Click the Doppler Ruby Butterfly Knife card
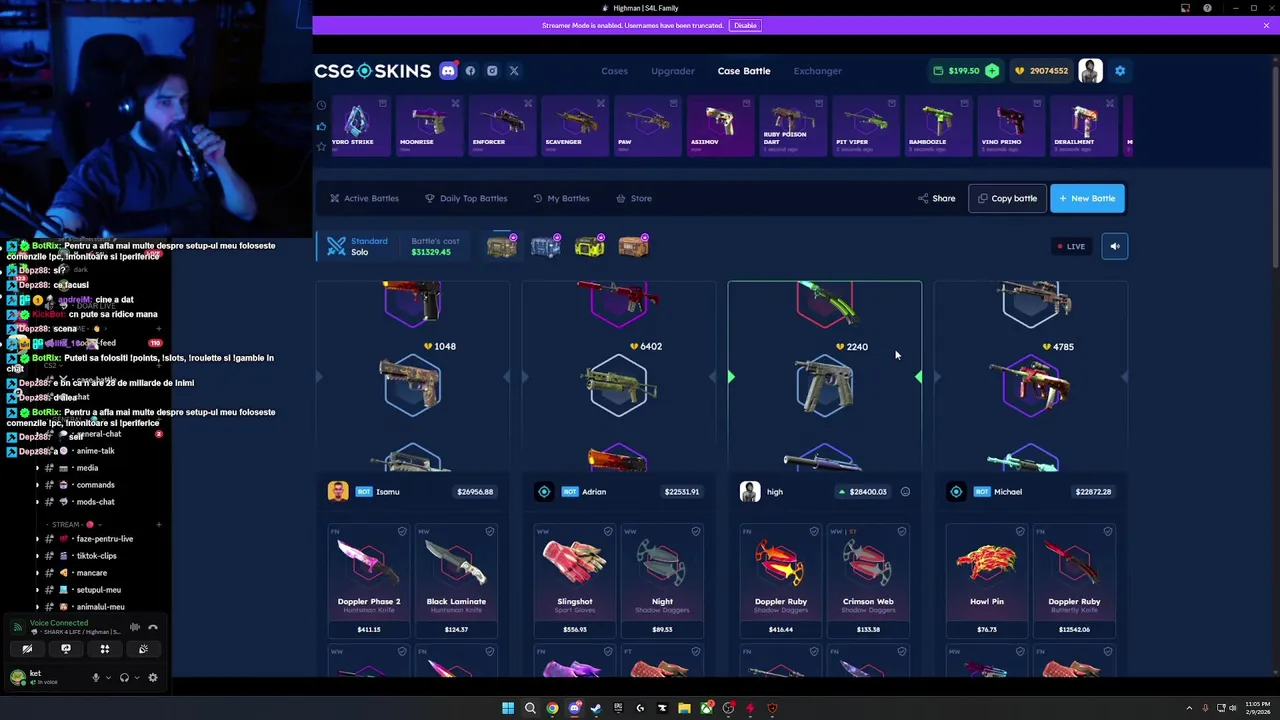1280x720 pixels. [1074, 581]
